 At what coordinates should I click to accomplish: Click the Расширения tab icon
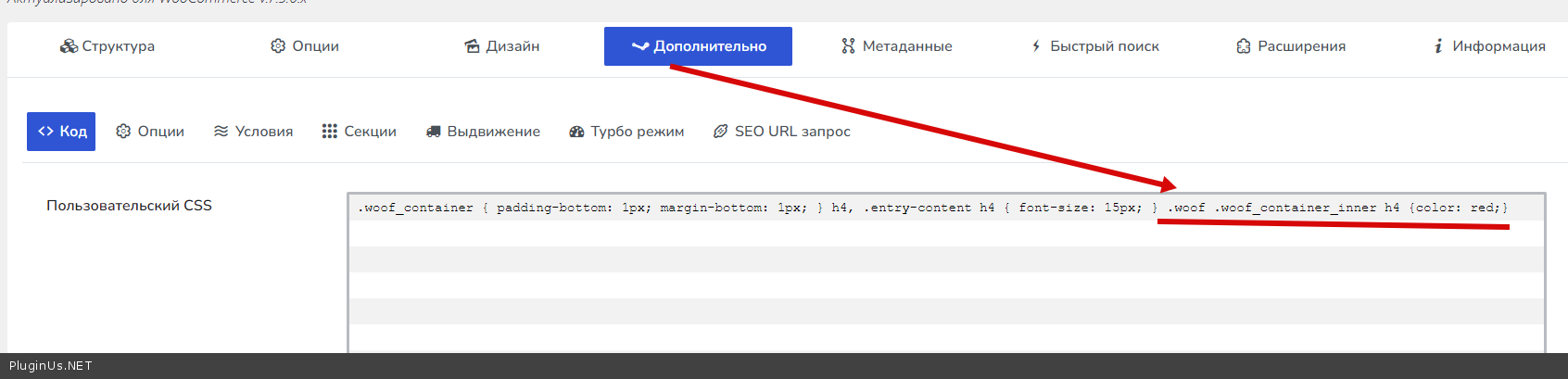pos(1244,46)
